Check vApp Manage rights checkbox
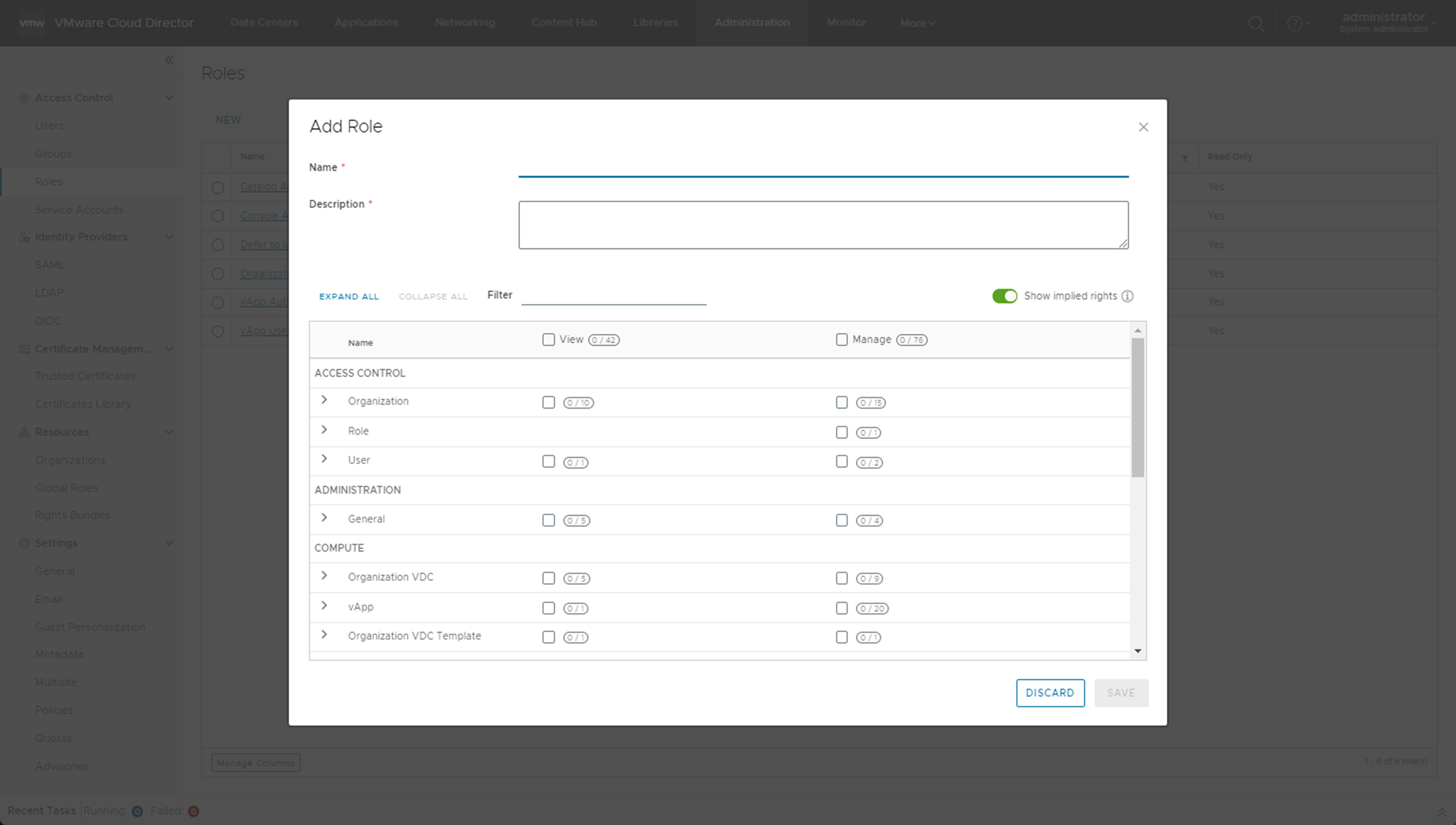The image size is (1456, 825). [842, 608]
